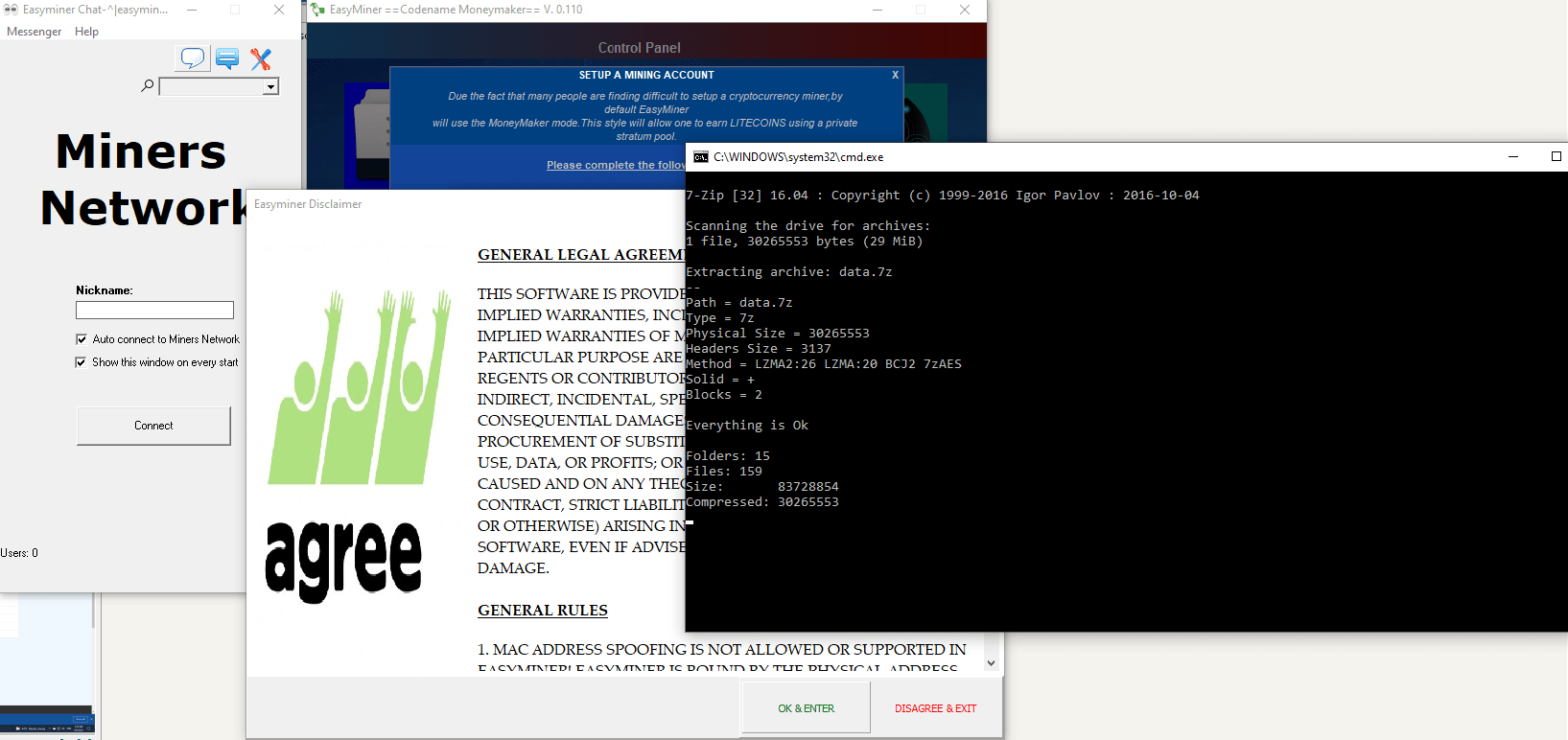
Task: Close the Setup a Mining Account panel
Action: [x=895, y=75]
